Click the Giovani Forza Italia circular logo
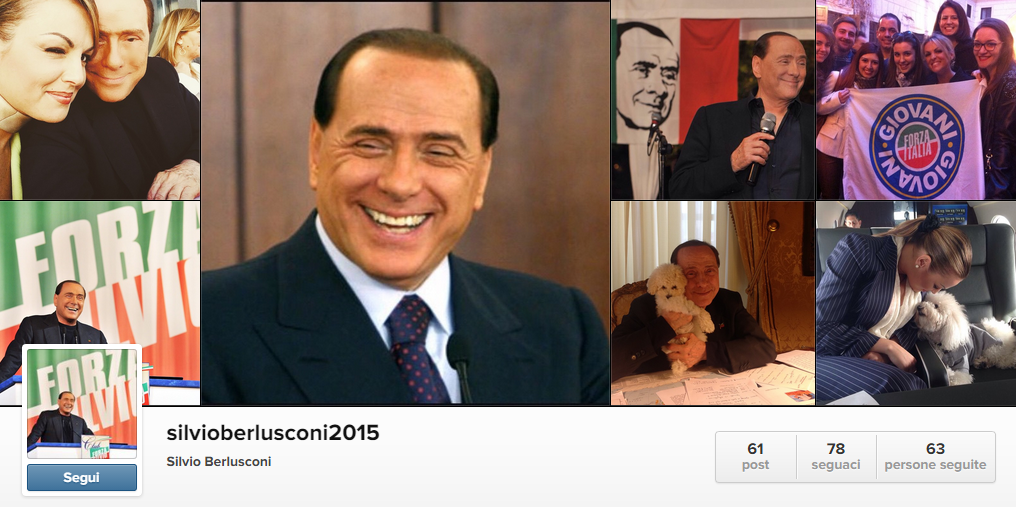 click(x=916, y=146)
